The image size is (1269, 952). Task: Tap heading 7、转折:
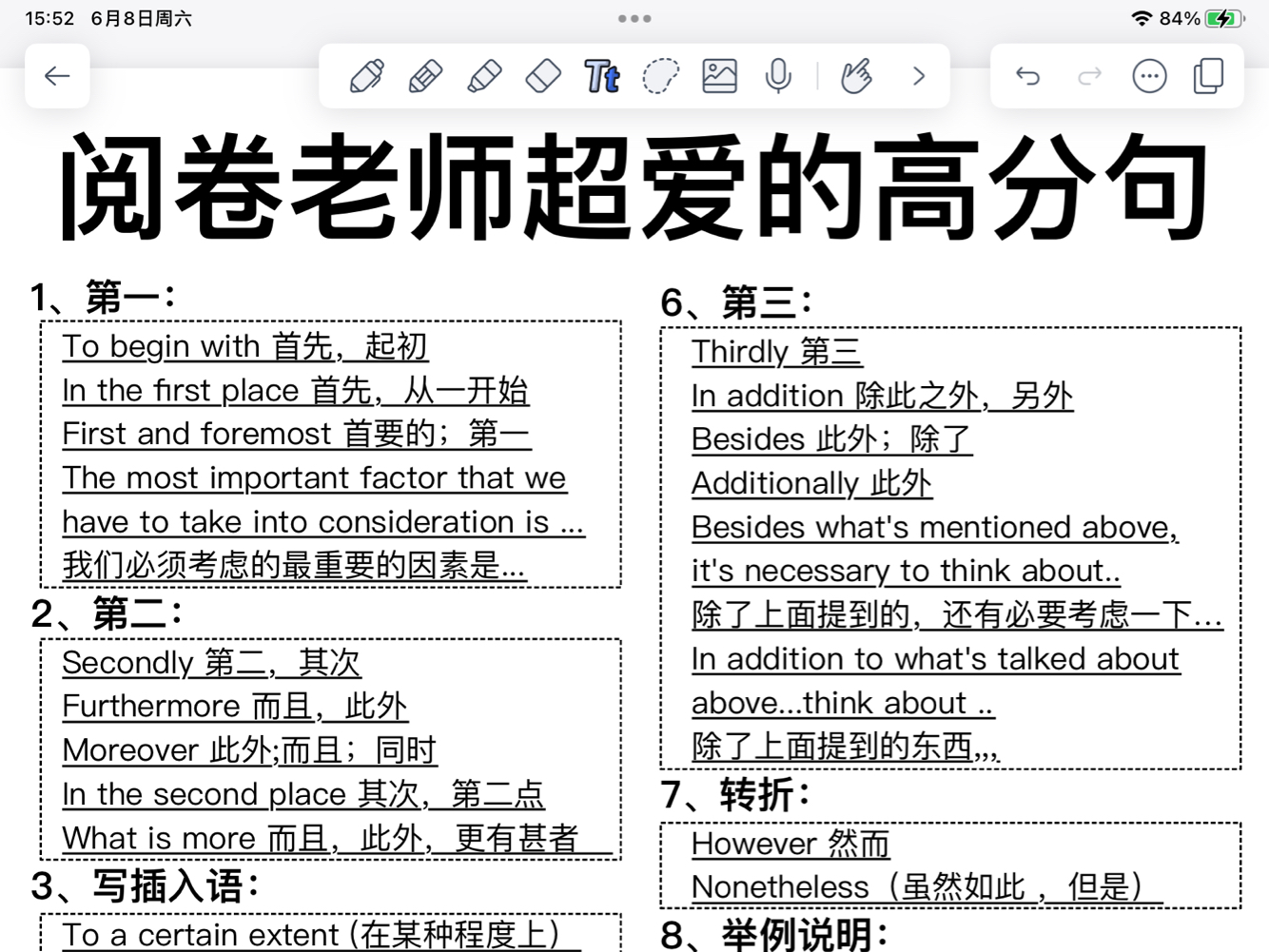[736, 794]
